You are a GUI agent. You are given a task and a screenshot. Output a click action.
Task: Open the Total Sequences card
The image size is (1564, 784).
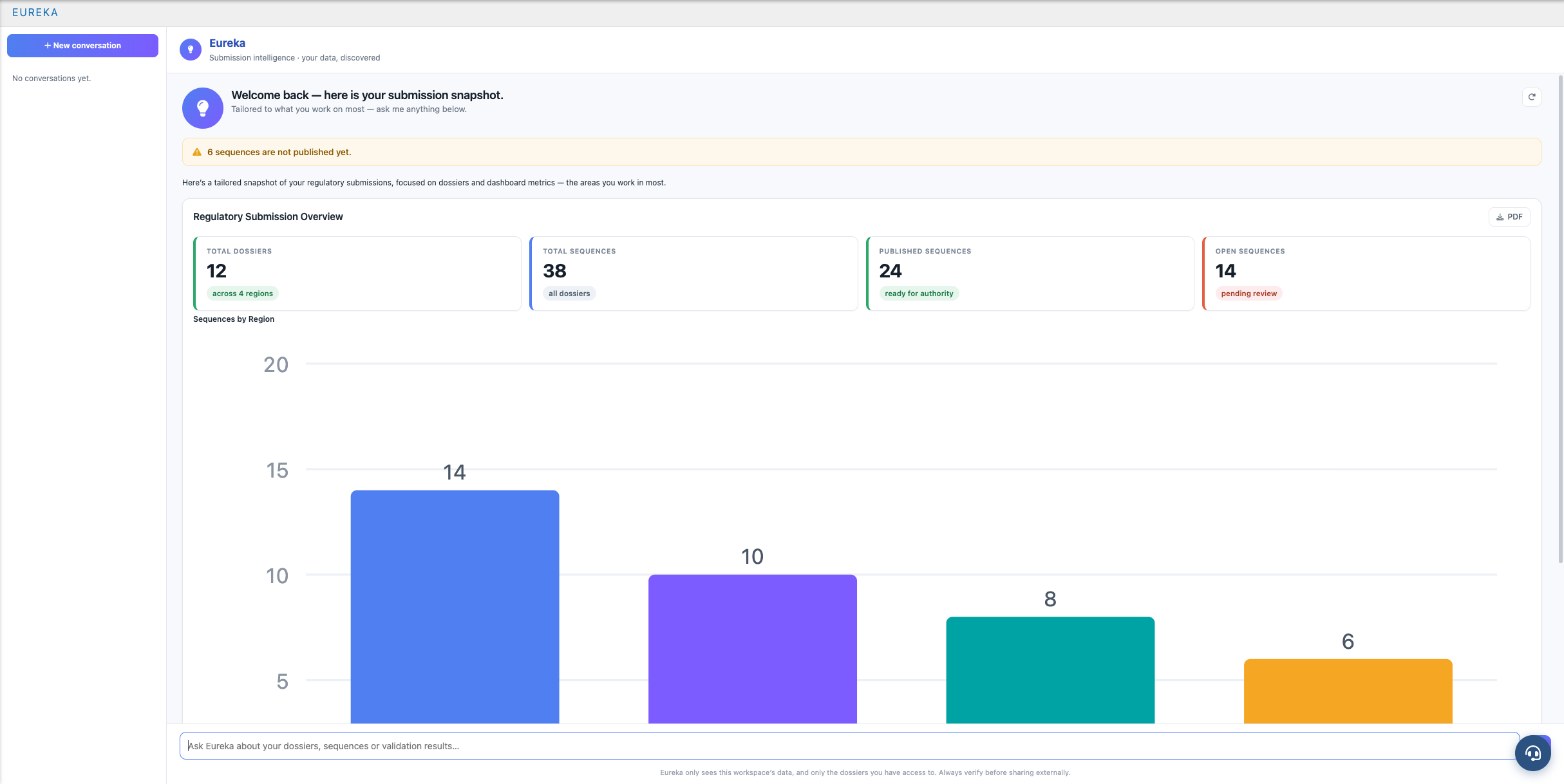694,273
